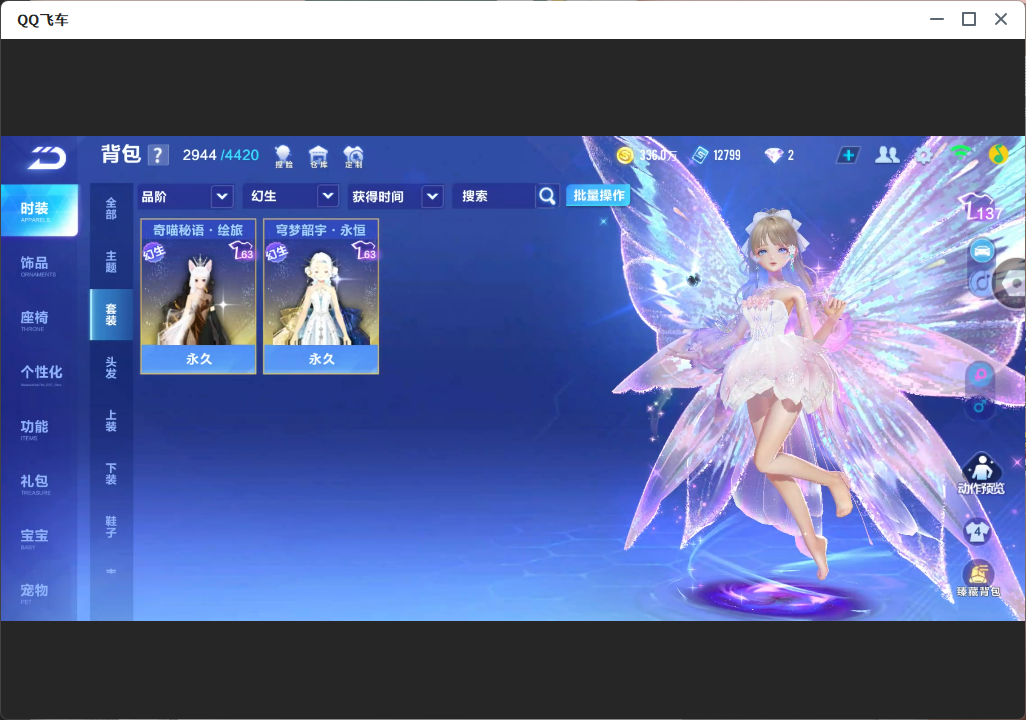Expand the 品阶 grade dropdown
The height and width of the screenshot is (720, 1026).
click(x=222, y=196)
